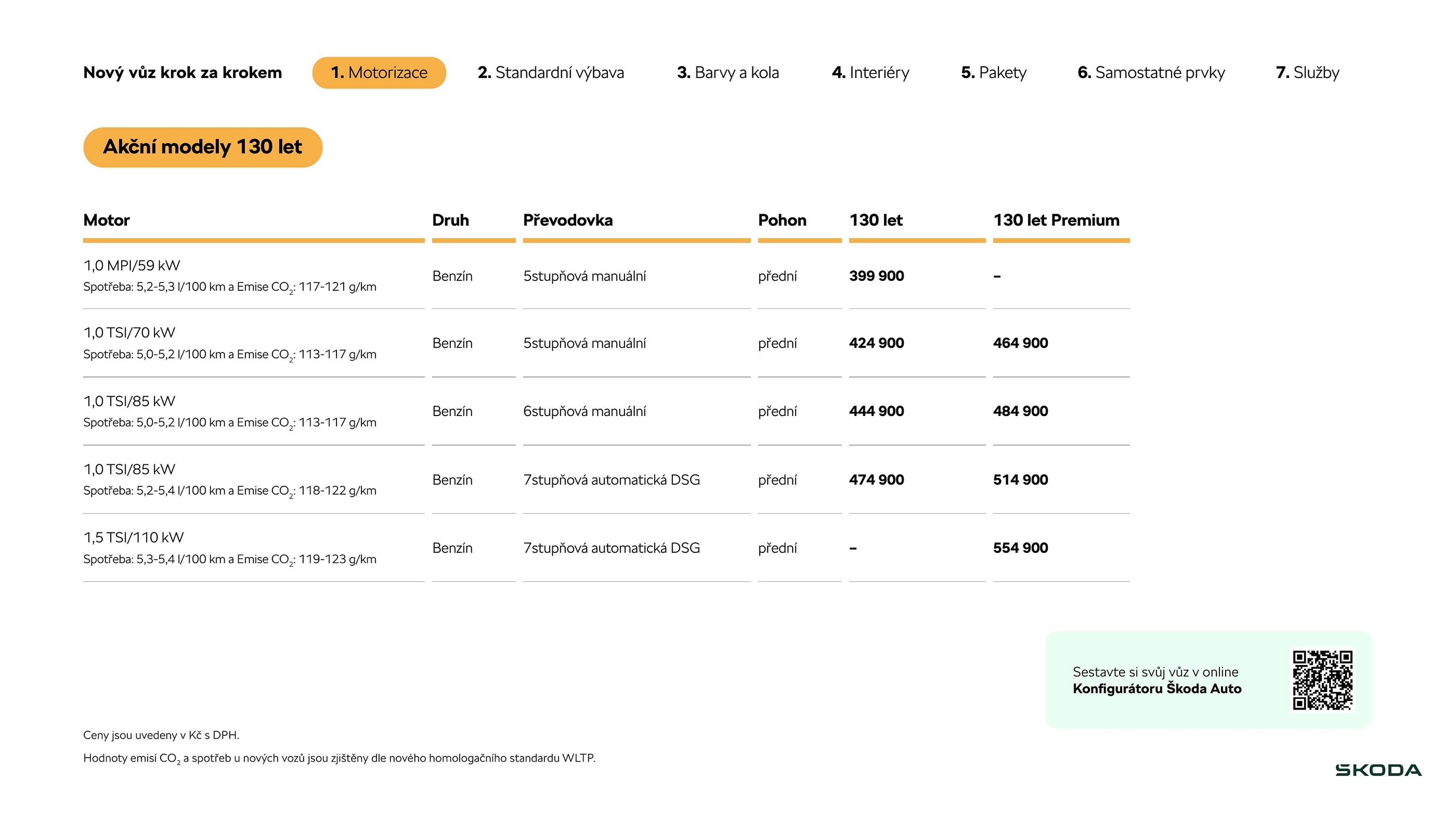Open the 7. Služby tab
1456x819 pixels.
1307,72
